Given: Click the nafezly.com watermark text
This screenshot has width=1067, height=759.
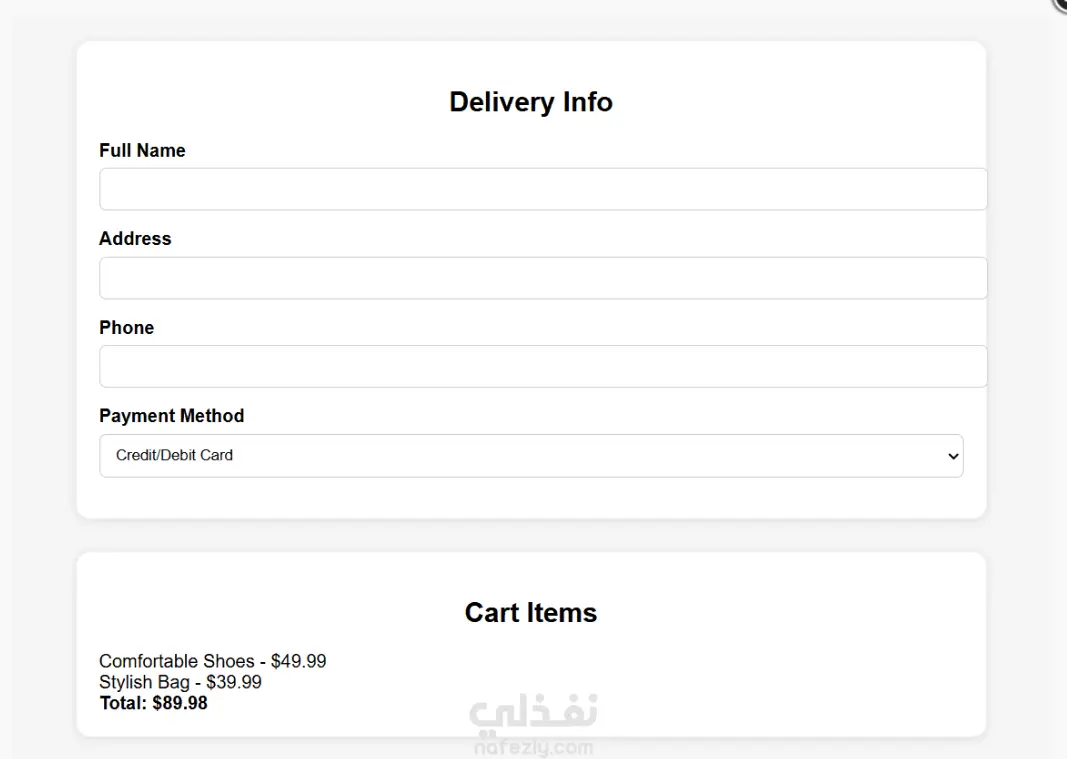Looking at the screenshot, I should 534,747.
